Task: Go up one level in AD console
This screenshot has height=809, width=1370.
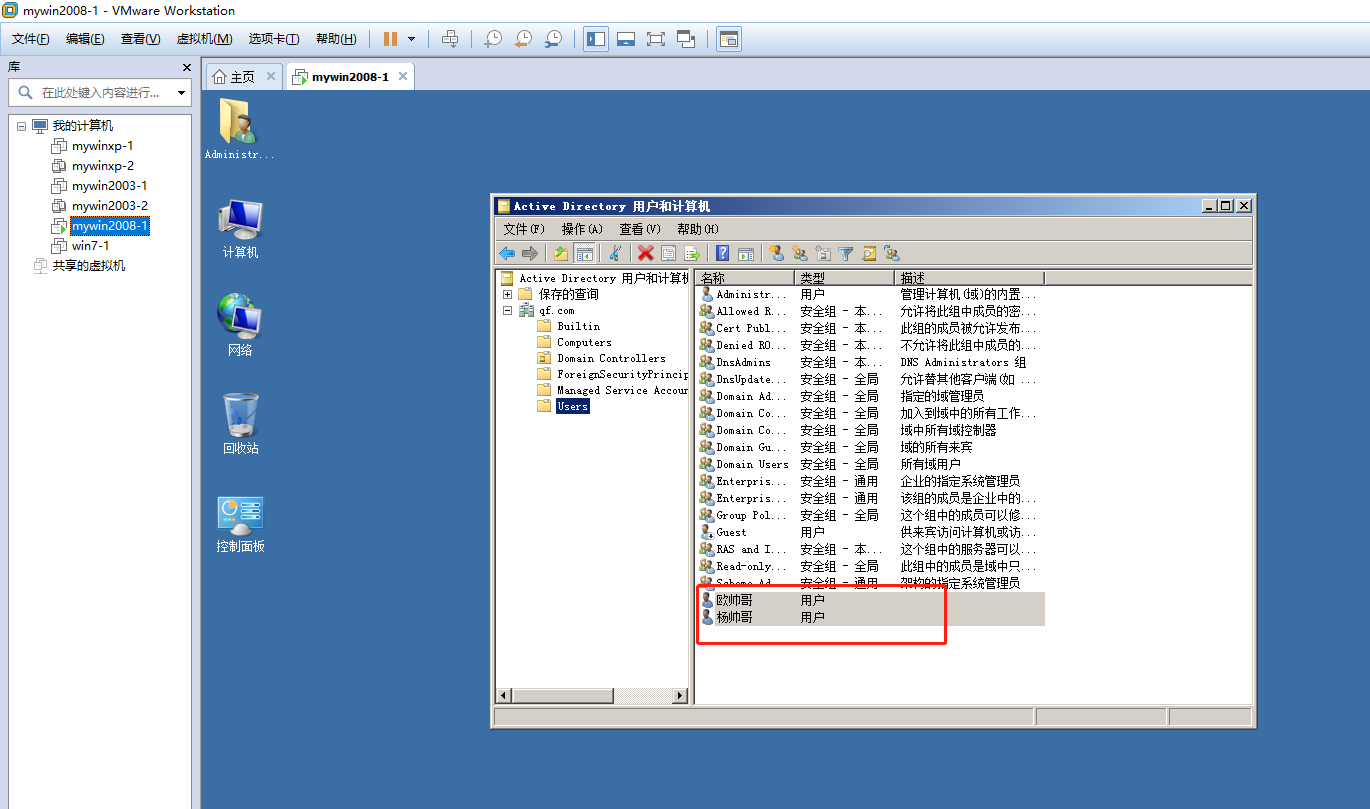Action: (x=561, y=253)
